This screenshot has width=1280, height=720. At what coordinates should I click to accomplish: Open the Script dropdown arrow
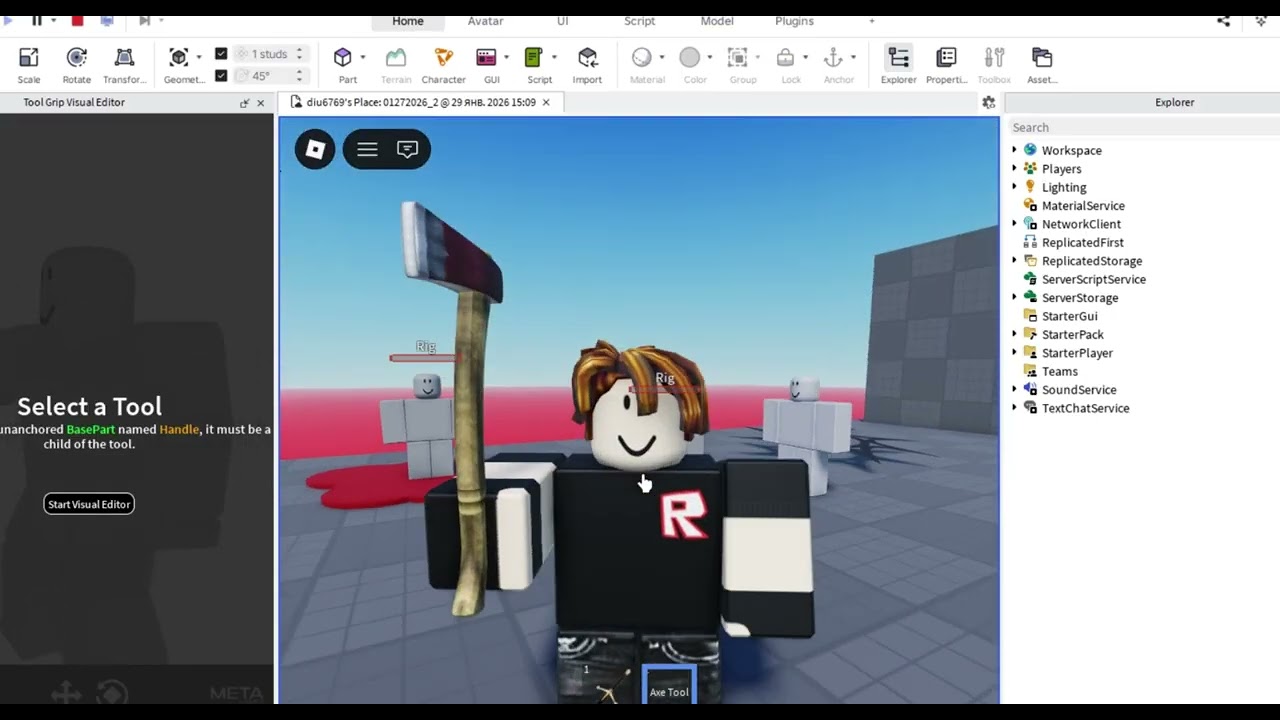tap(554, 57)
